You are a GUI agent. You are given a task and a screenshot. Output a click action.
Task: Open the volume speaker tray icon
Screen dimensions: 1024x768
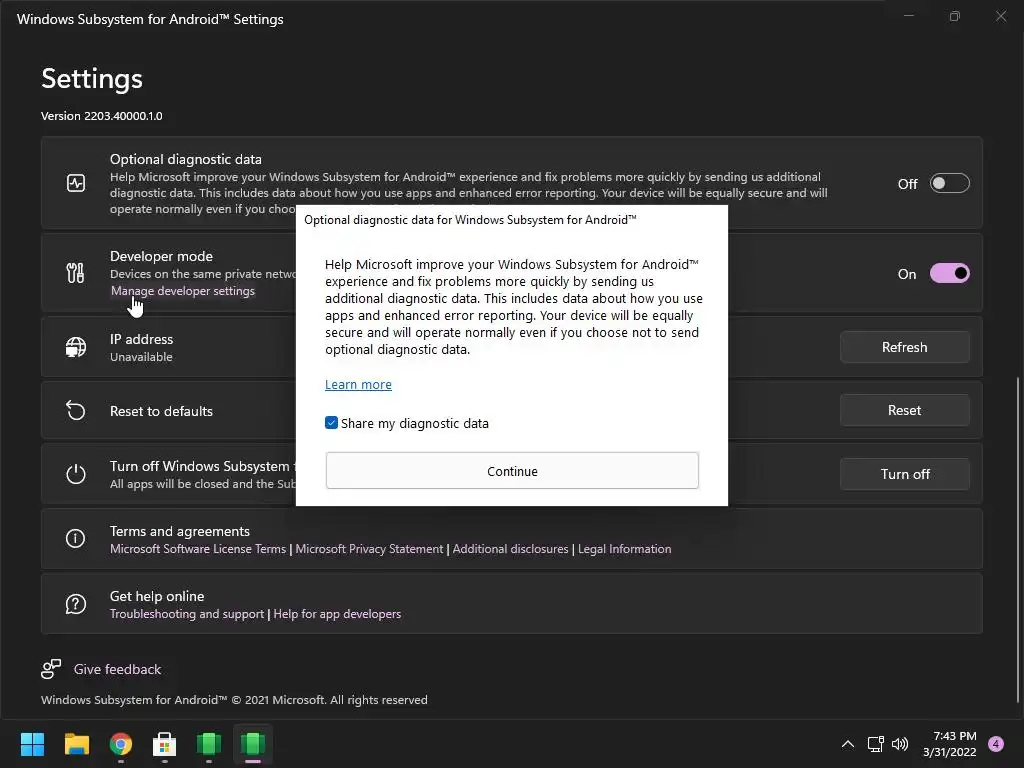point(900,744)
